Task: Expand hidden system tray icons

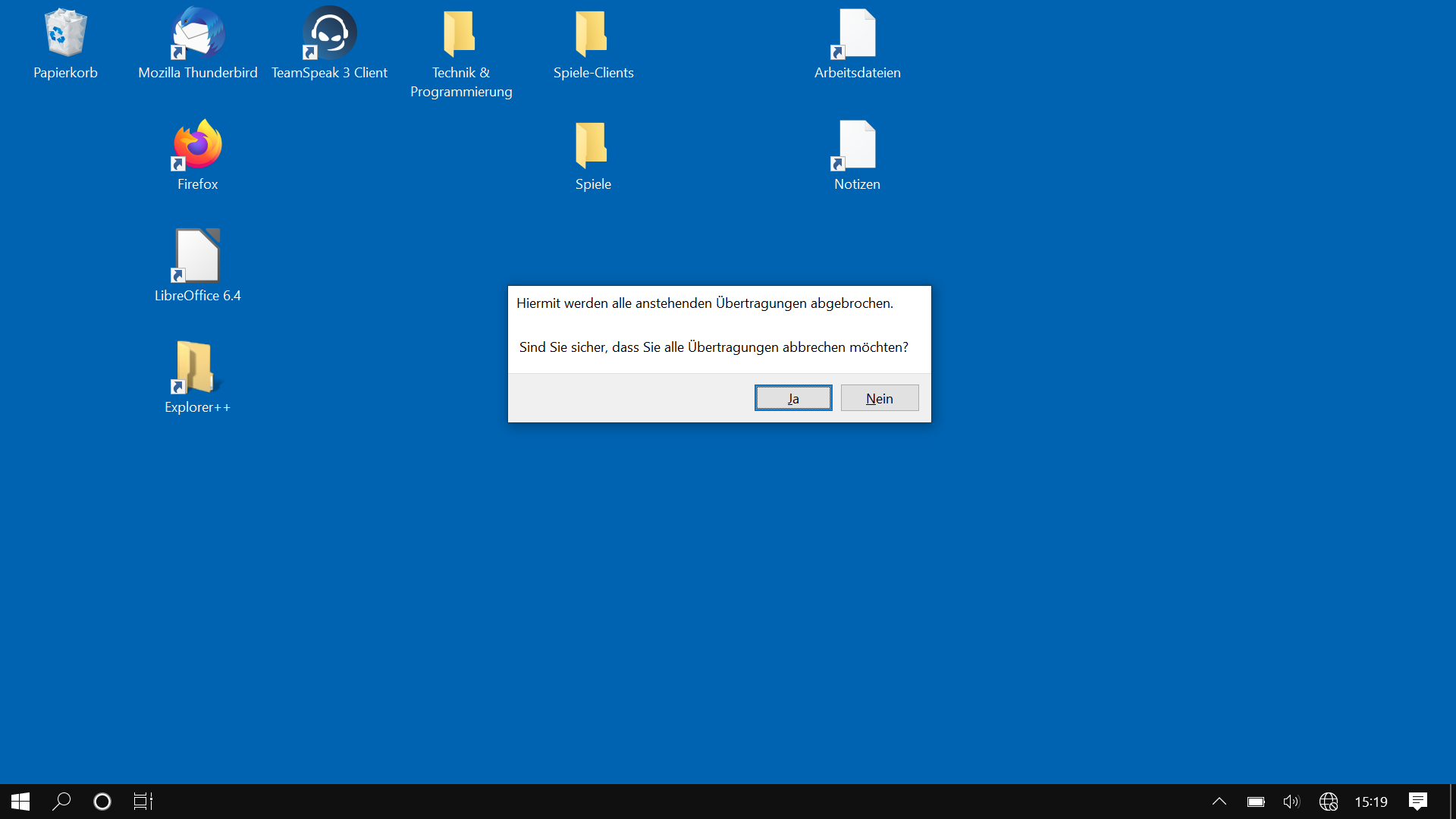Action: tap(1219, 802)
